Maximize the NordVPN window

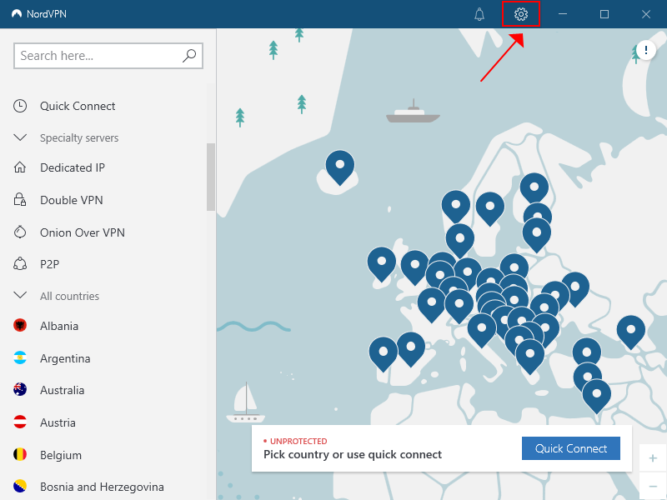(x=604, y=14)
